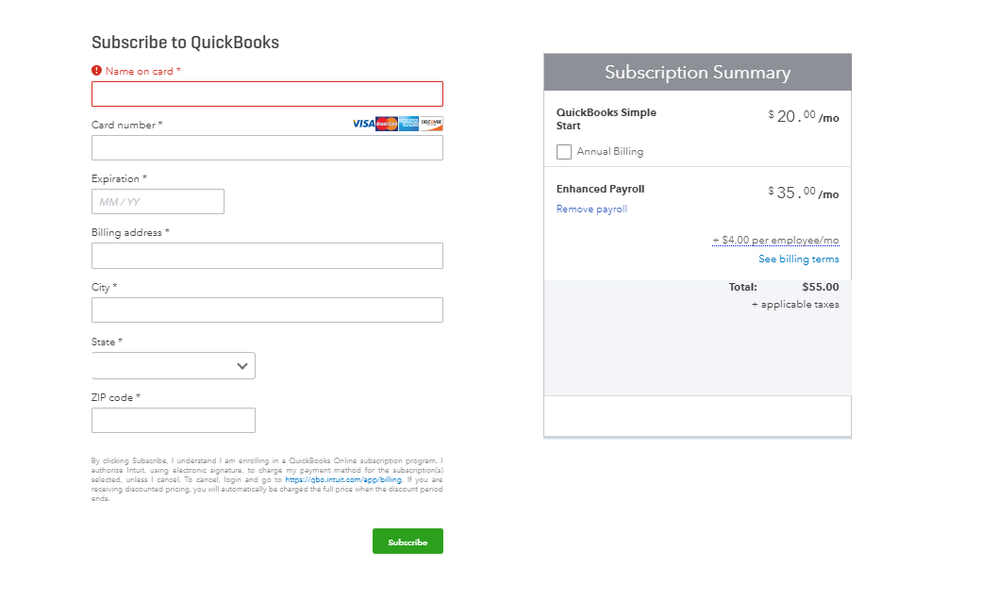The height and width of the screenshot is (602, 998).
Task: Click the red error icon by Name on card
Action: tap(97, 71)
